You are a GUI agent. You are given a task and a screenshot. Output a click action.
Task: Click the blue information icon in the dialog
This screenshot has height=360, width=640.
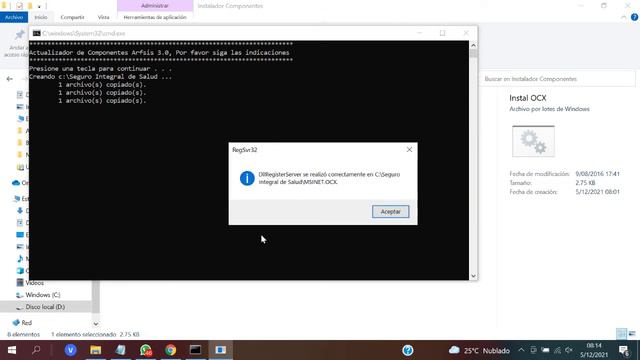pyautogui.click(x=247, y=178)
